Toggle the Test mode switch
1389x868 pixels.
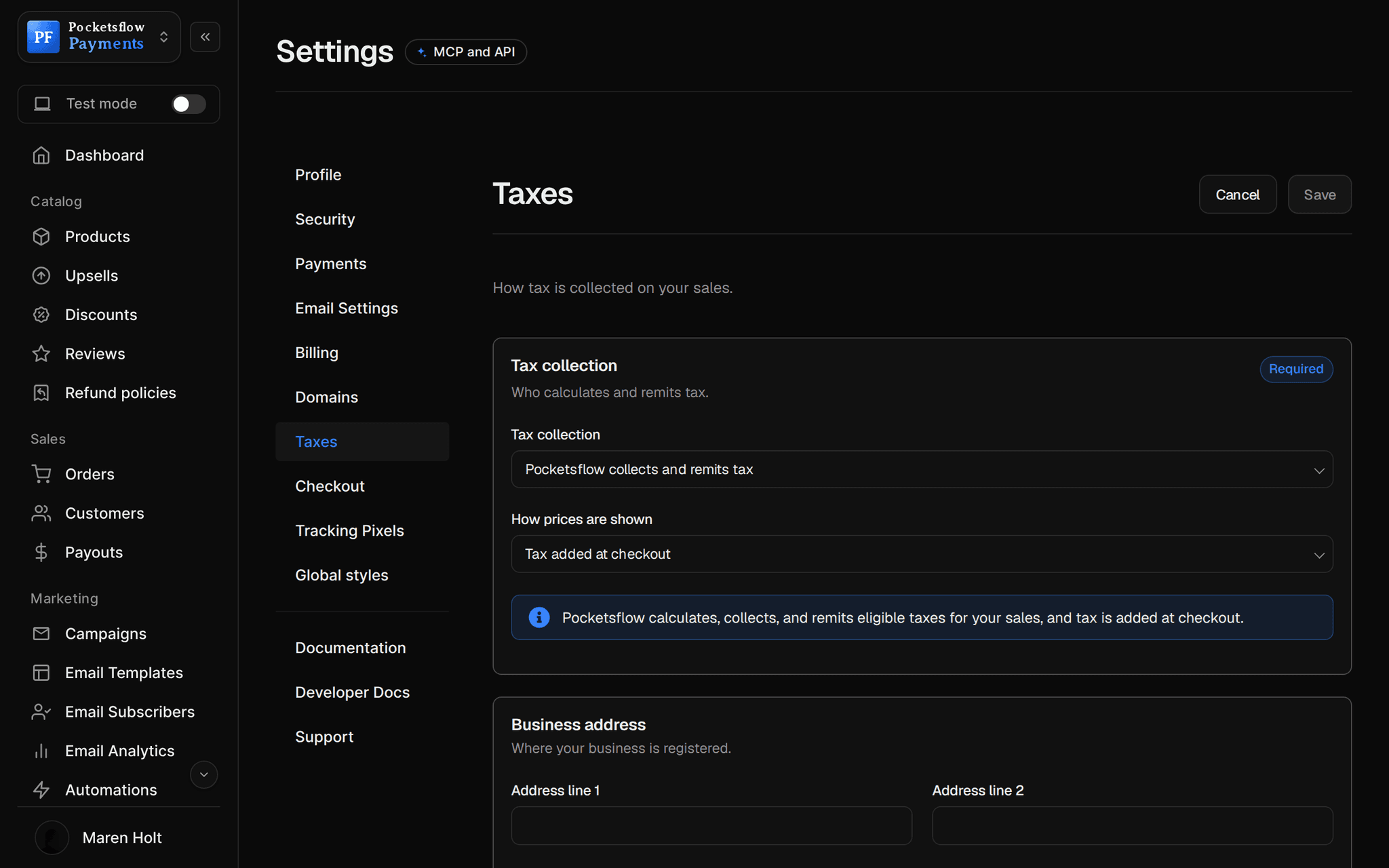(189, 104)
